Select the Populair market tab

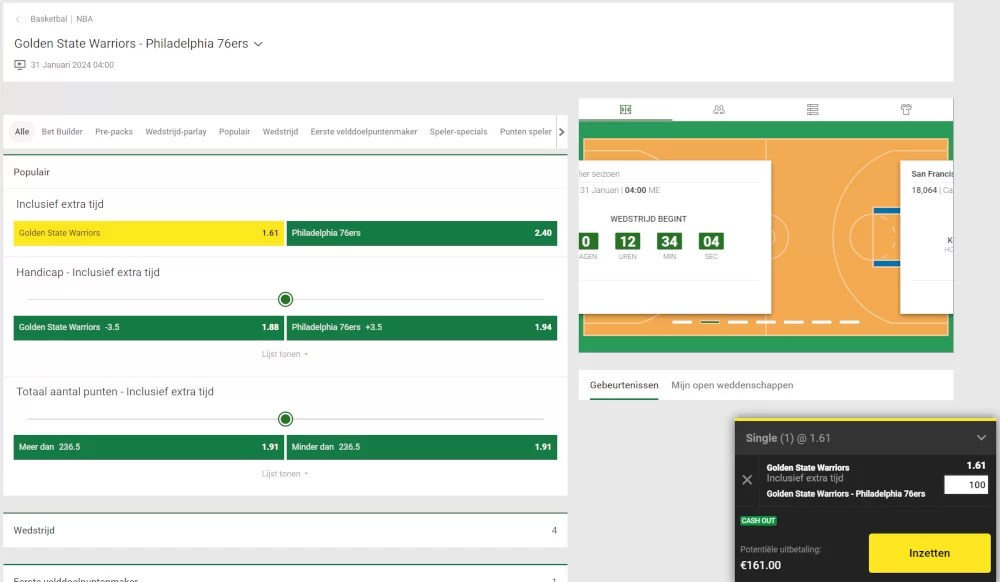(234, 132)
